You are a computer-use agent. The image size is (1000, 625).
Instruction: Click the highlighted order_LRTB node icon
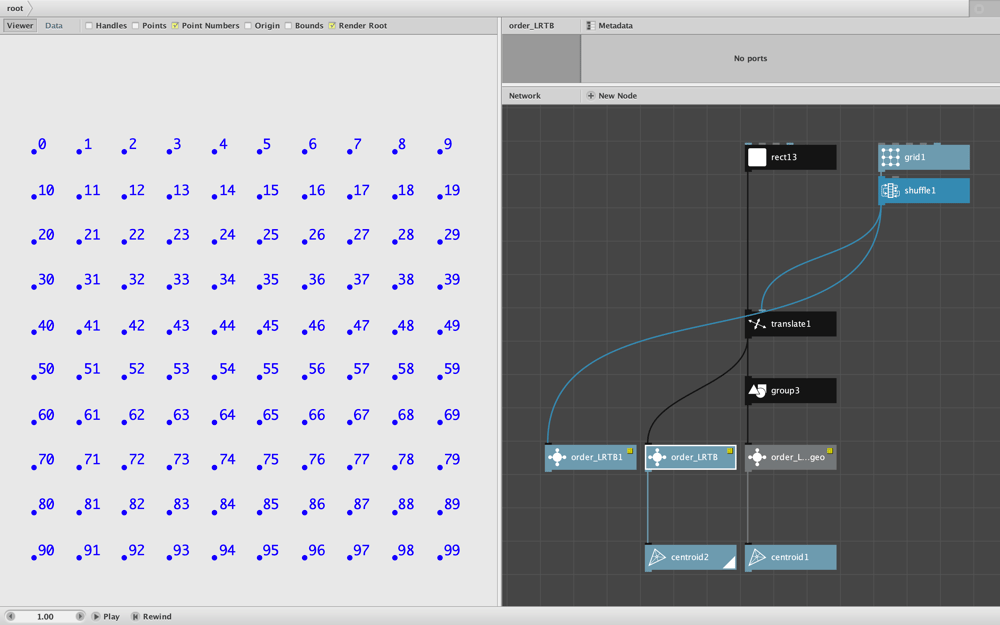(657, 457)
